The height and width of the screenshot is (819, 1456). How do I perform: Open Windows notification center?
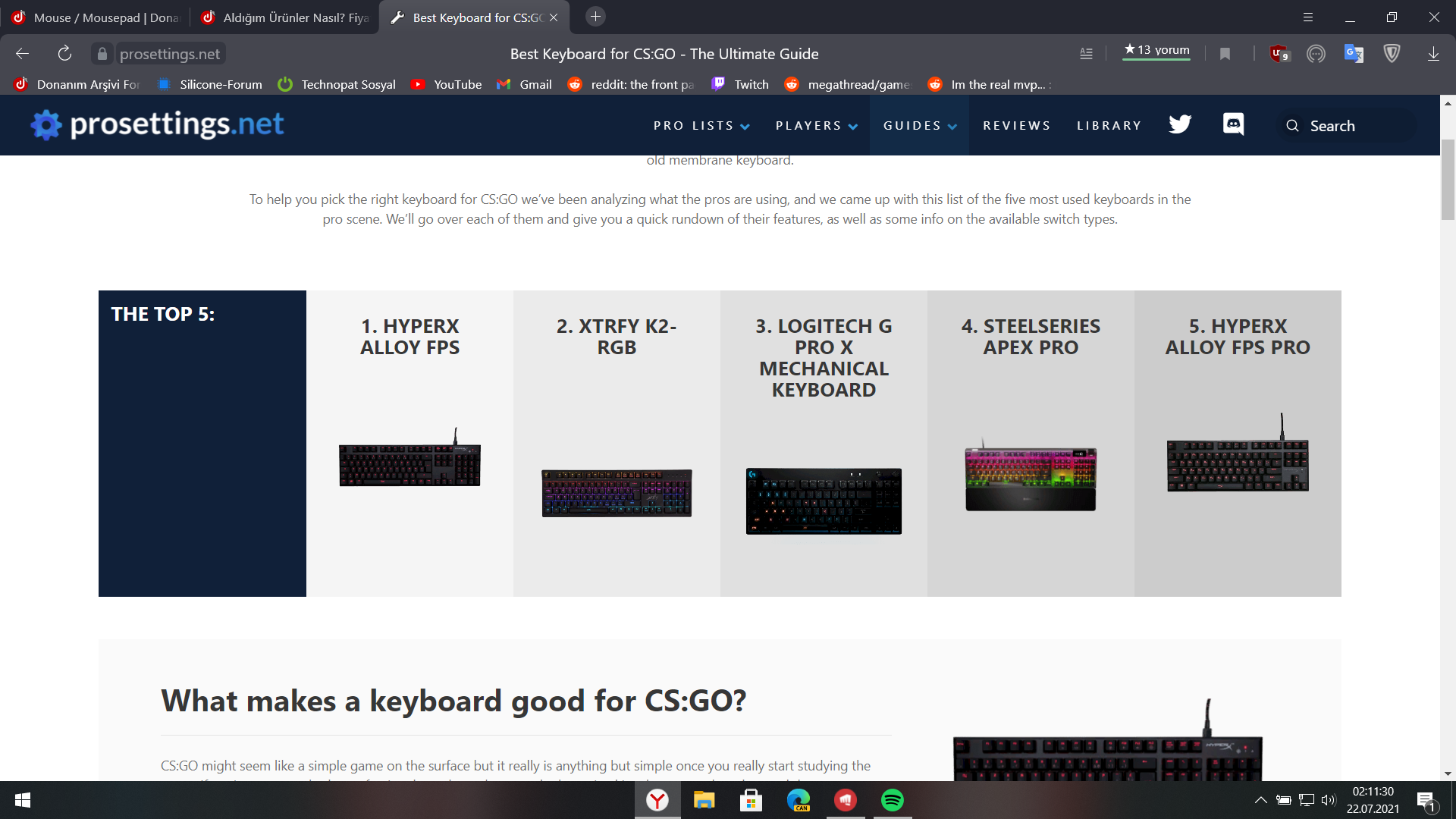click(x=1426, y=801)
